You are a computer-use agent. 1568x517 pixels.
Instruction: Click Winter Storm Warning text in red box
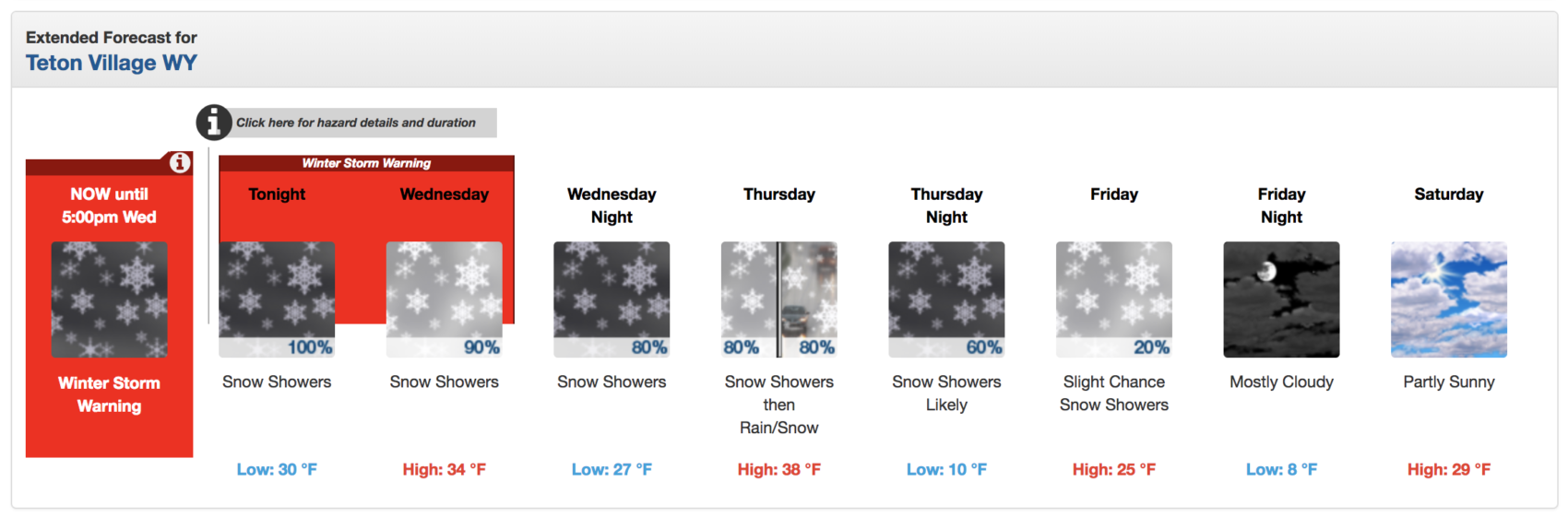point(109,394)
